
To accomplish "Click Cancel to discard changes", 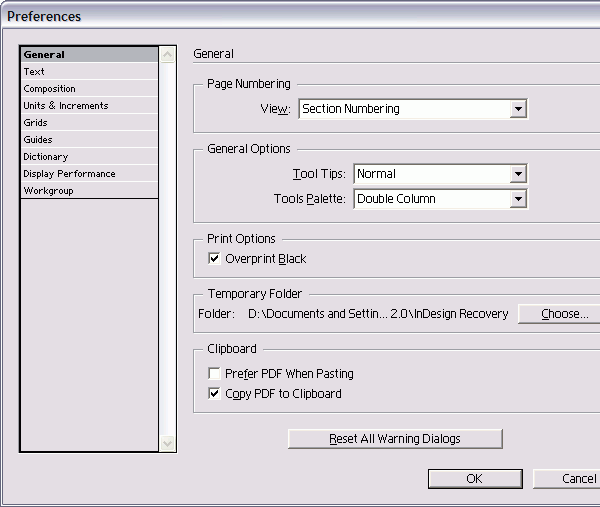I will point(572,479).
